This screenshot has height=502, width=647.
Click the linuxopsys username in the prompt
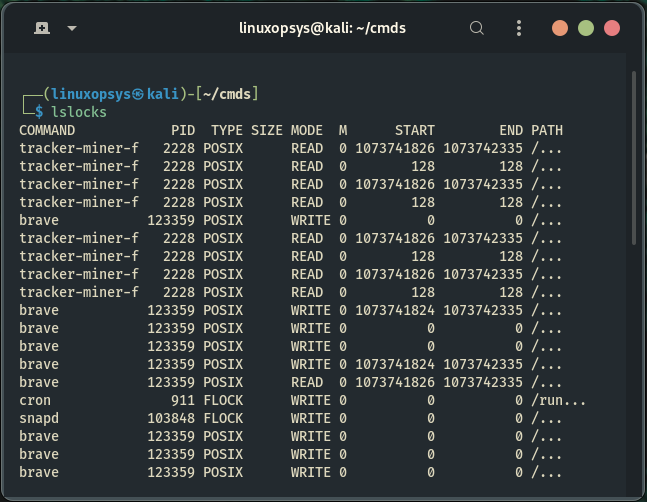click(x=91, y=94)
